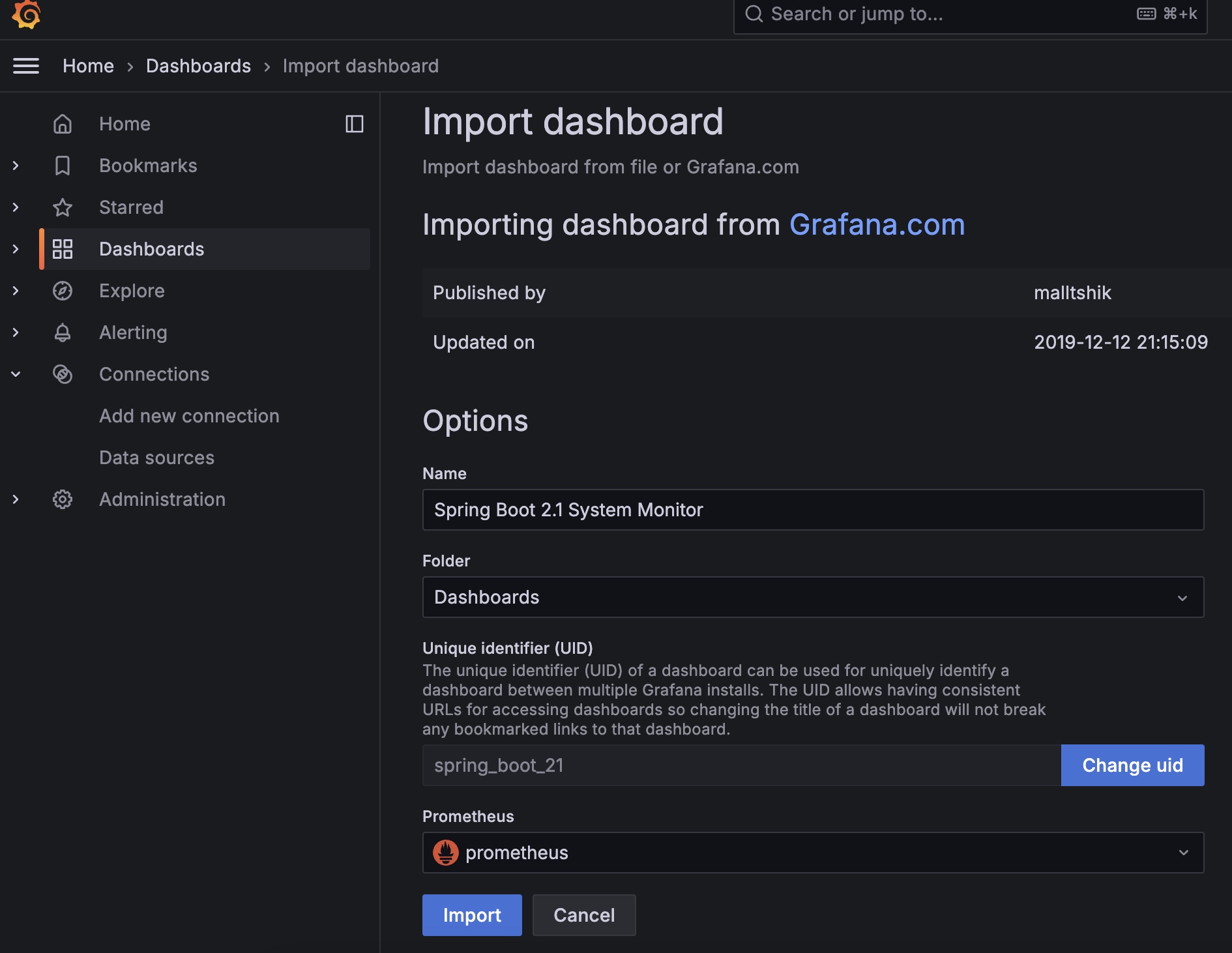Click the disabled UID field spring_boot_21

pos(742,765)
